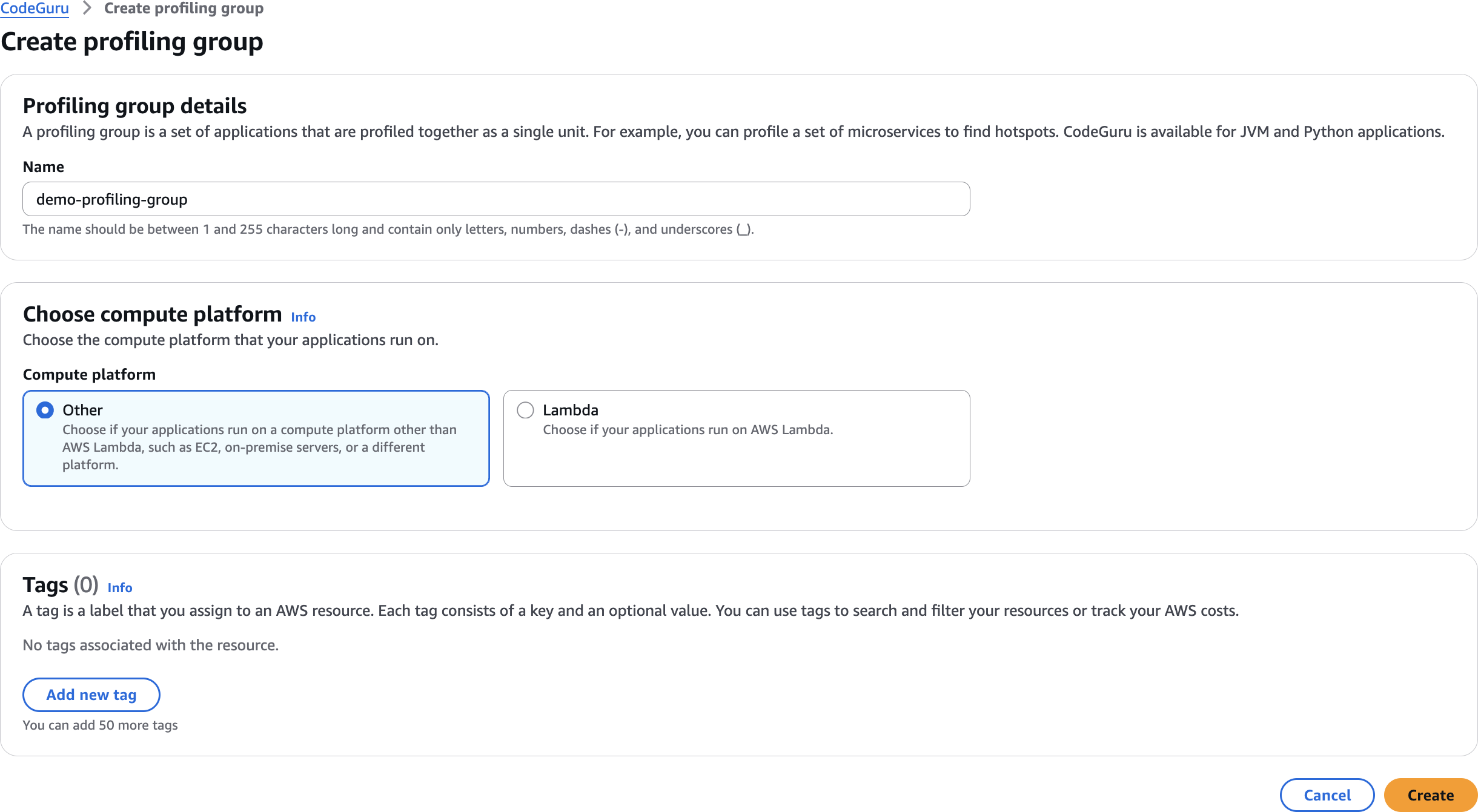The width and height of the screenshot is (1478, 812).
Task: Click the breadcrumb chevron separator icon
Action: (x=87, y=8)
